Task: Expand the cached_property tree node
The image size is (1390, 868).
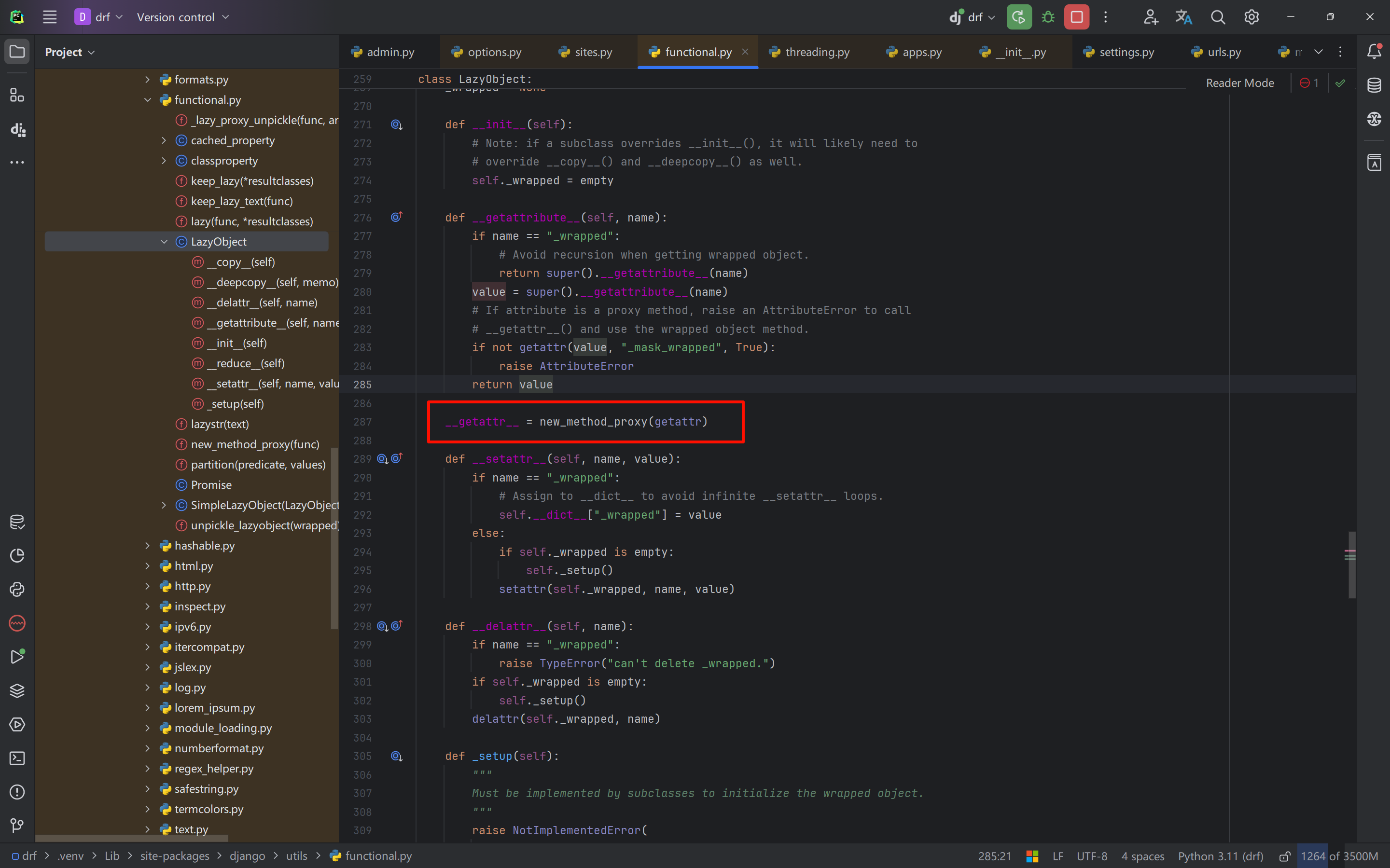Action: pyautogui.click(x=164, y=141)
